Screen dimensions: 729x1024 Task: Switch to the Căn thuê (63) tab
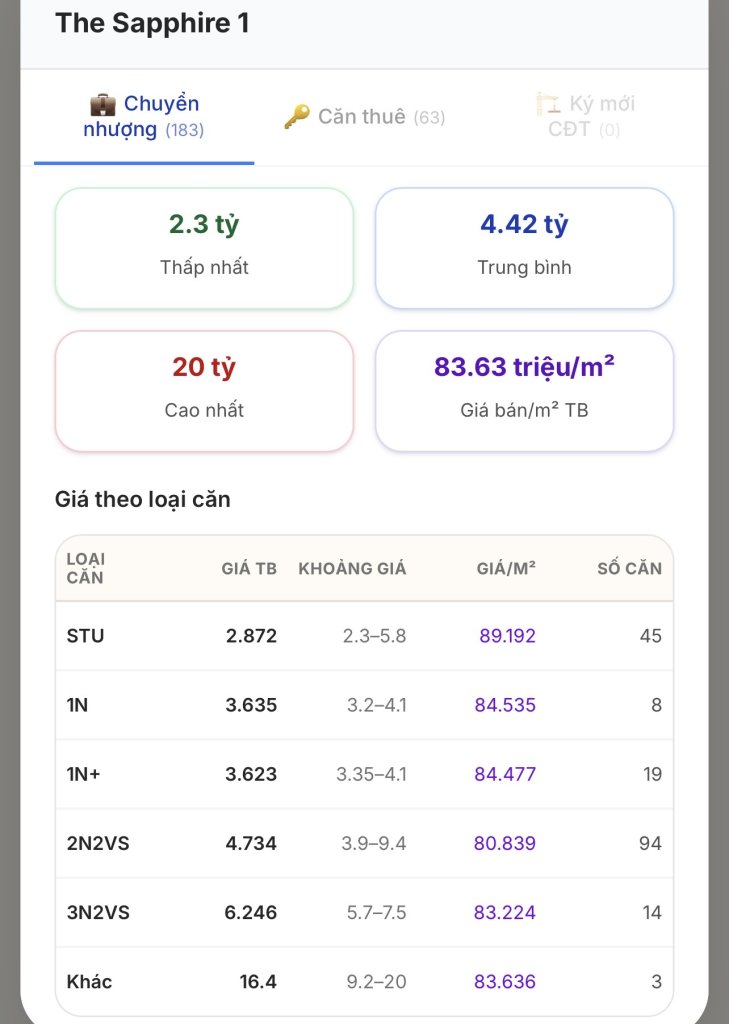click(364, 117)
